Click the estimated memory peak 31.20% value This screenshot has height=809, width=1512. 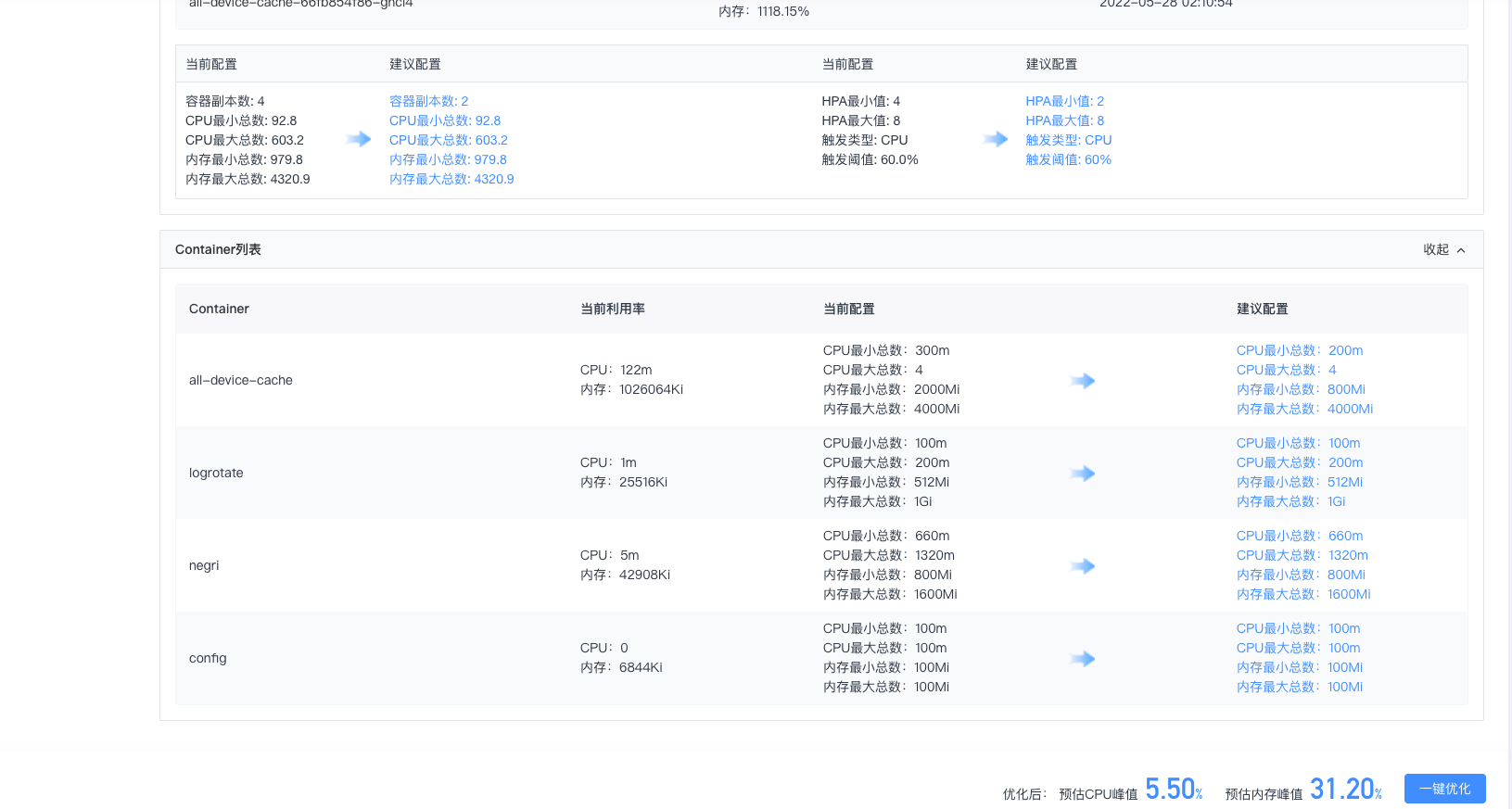tap(1345, 790)
